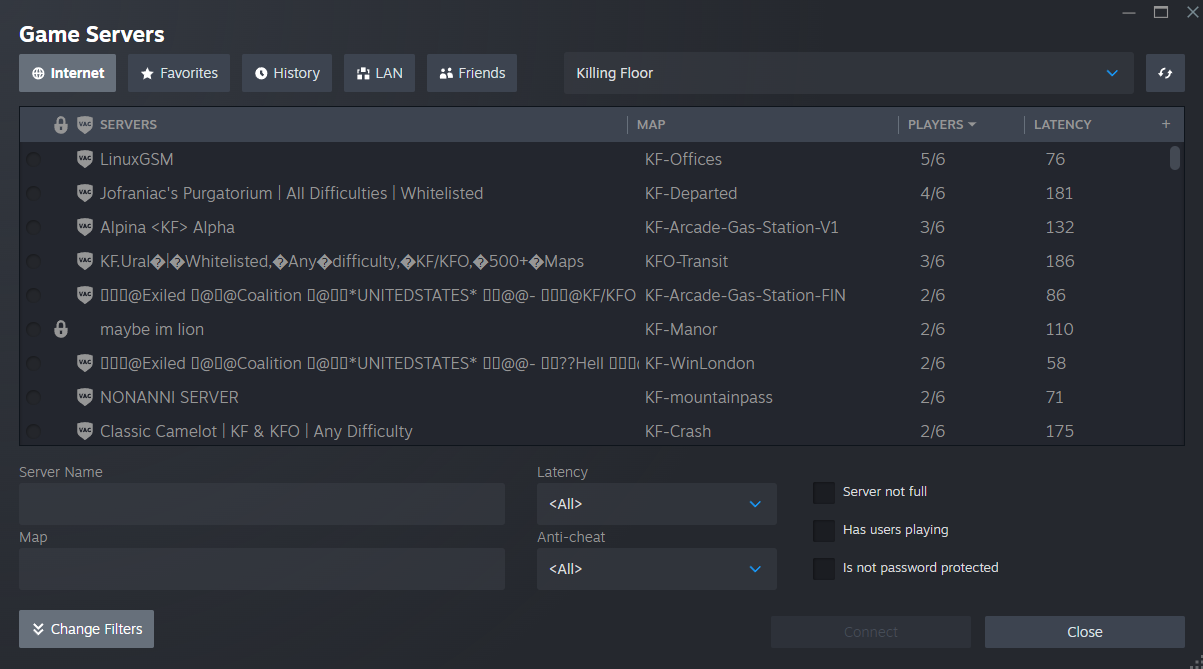
Task: Click the latency value 132
Action: click(x=1059, y=227)
